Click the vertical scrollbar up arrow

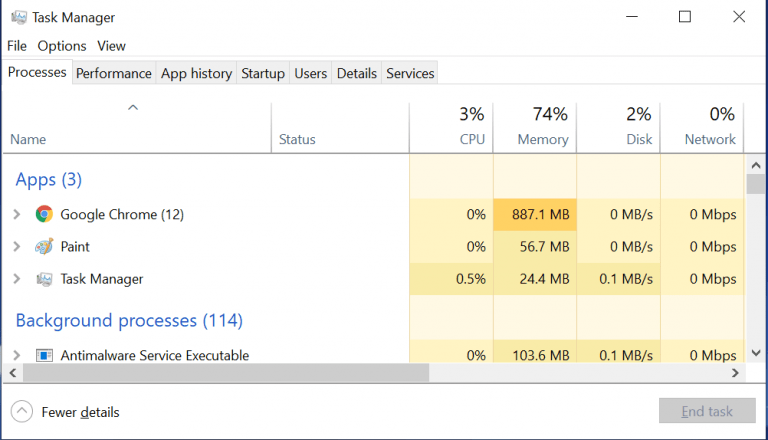(x=756, y=165)
